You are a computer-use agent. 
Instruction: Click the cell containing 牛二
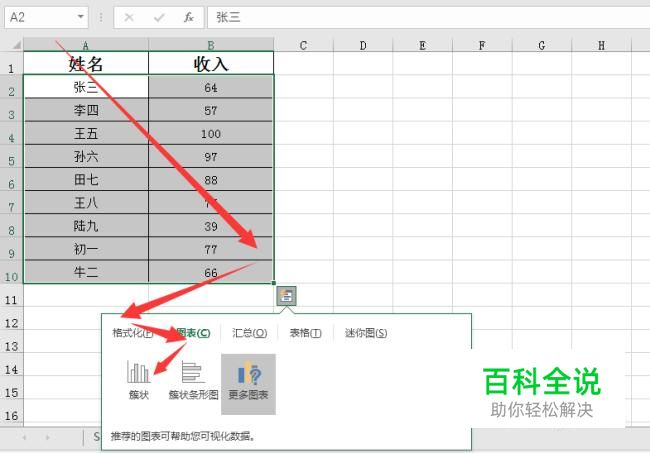pos(86,272)
